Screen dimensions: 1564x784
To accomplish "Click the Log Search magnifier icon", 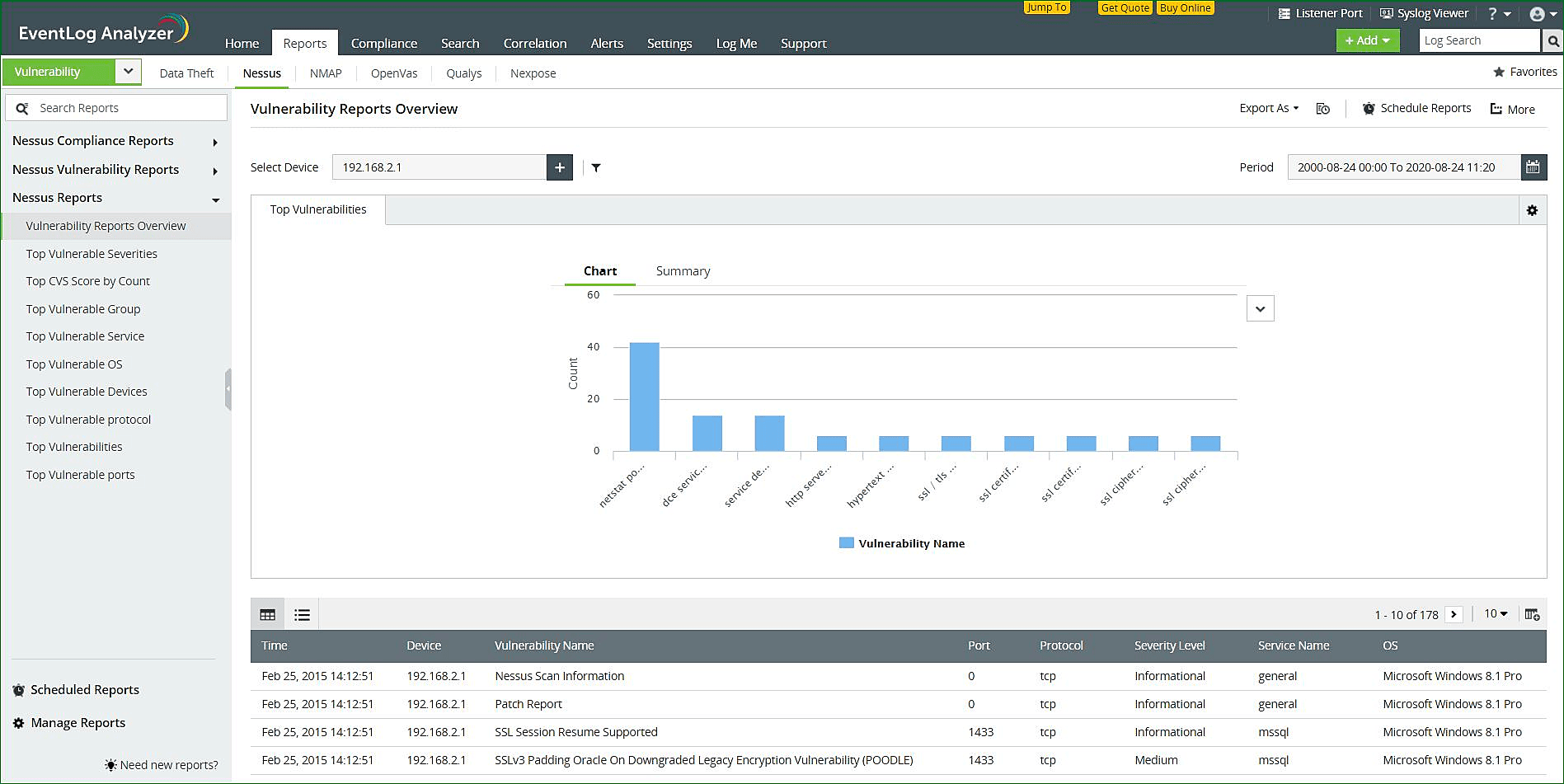I will [1553, 40].
